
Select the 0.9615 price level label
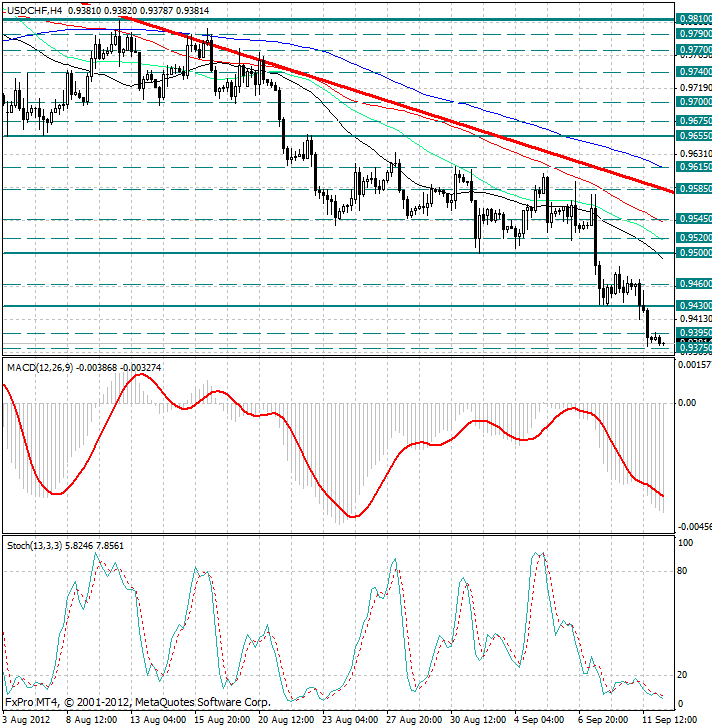(x=694, y=167)
